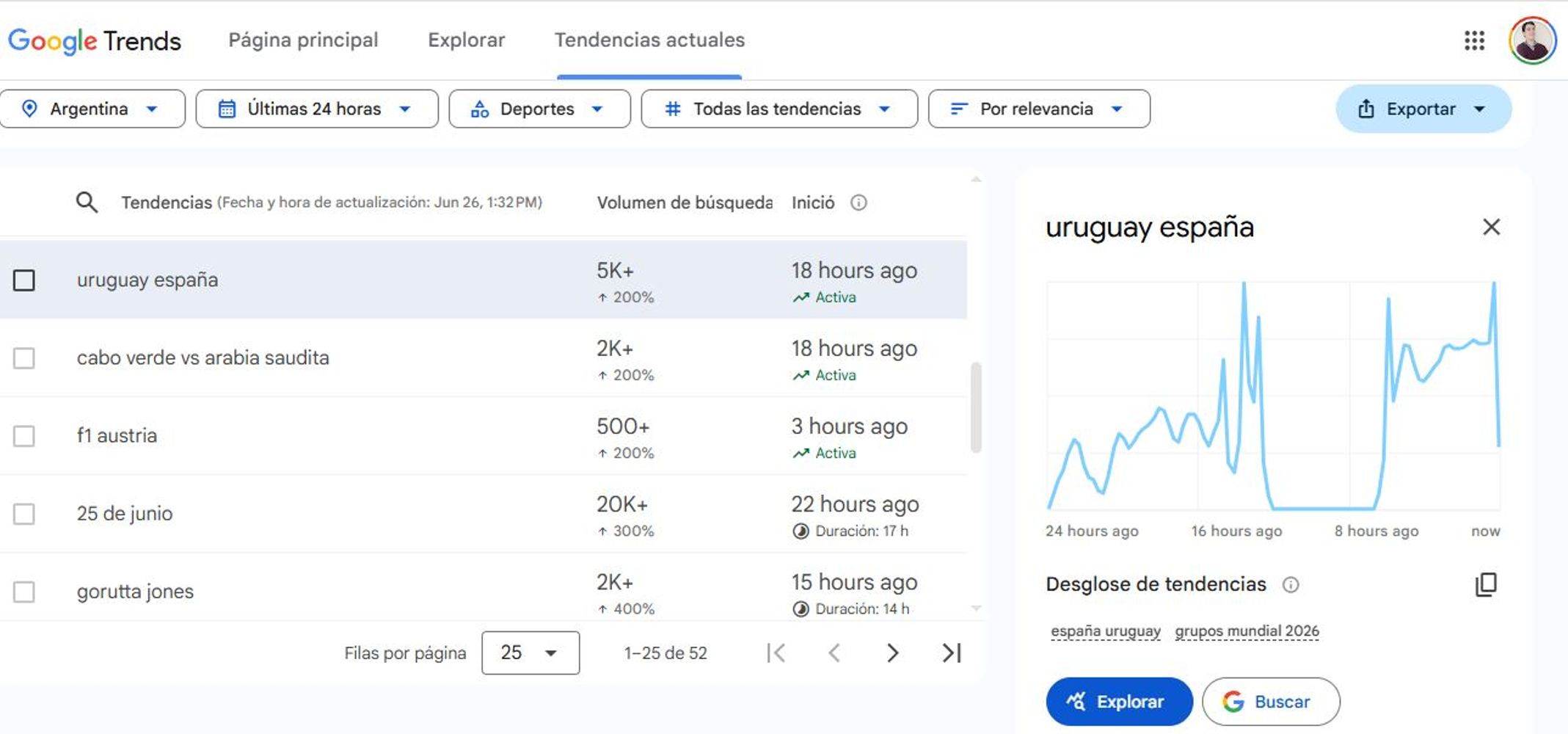This screenshot has height=734, width=1568.
Task: Check the cabo verde vs arabia saudita checkbox
Action: [24, 357]
